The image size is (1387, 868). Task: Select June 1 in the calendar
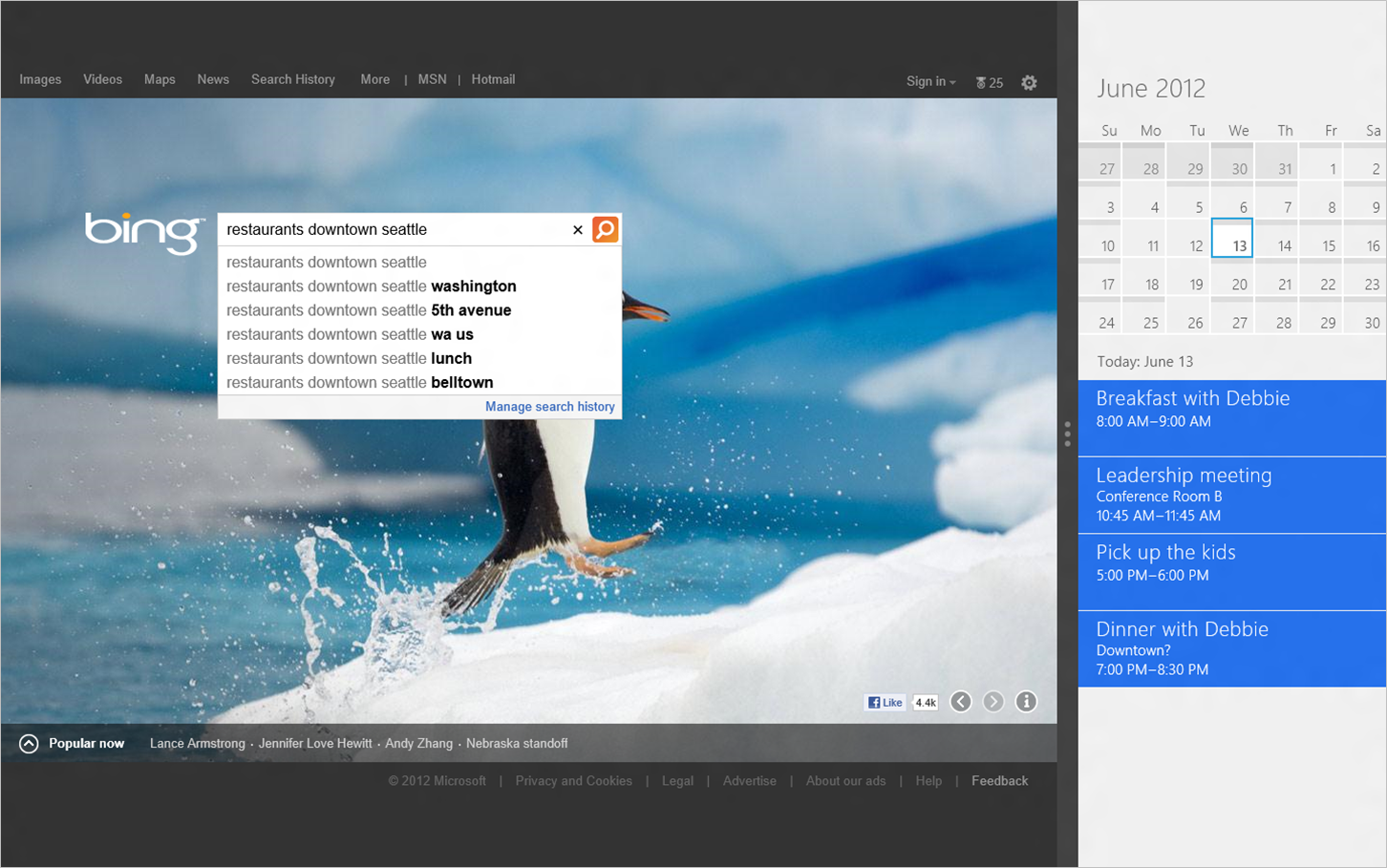pos(1321,162)
